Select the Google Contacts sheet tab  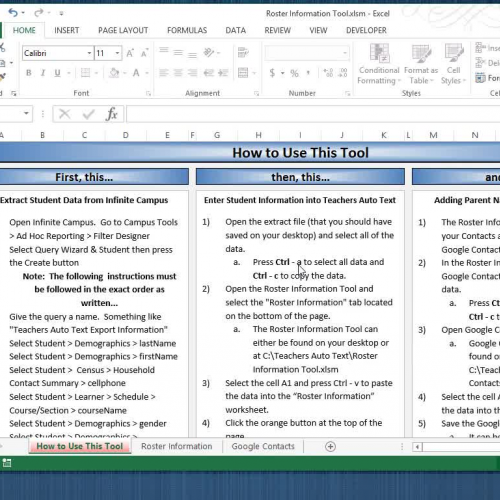pos(263,446)
